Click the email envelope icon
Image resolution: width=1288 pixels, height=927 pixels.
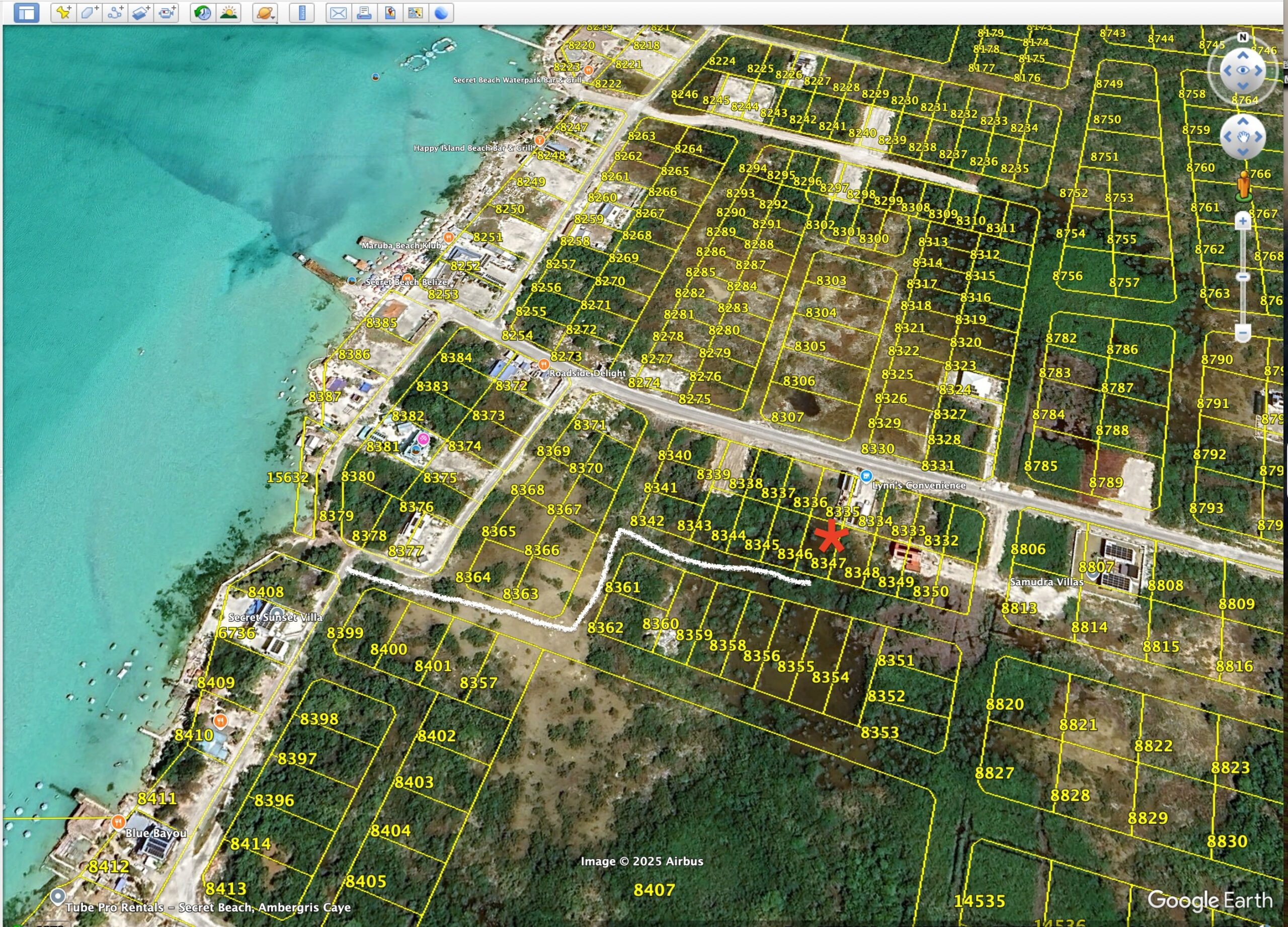click(x=339, y=13)
